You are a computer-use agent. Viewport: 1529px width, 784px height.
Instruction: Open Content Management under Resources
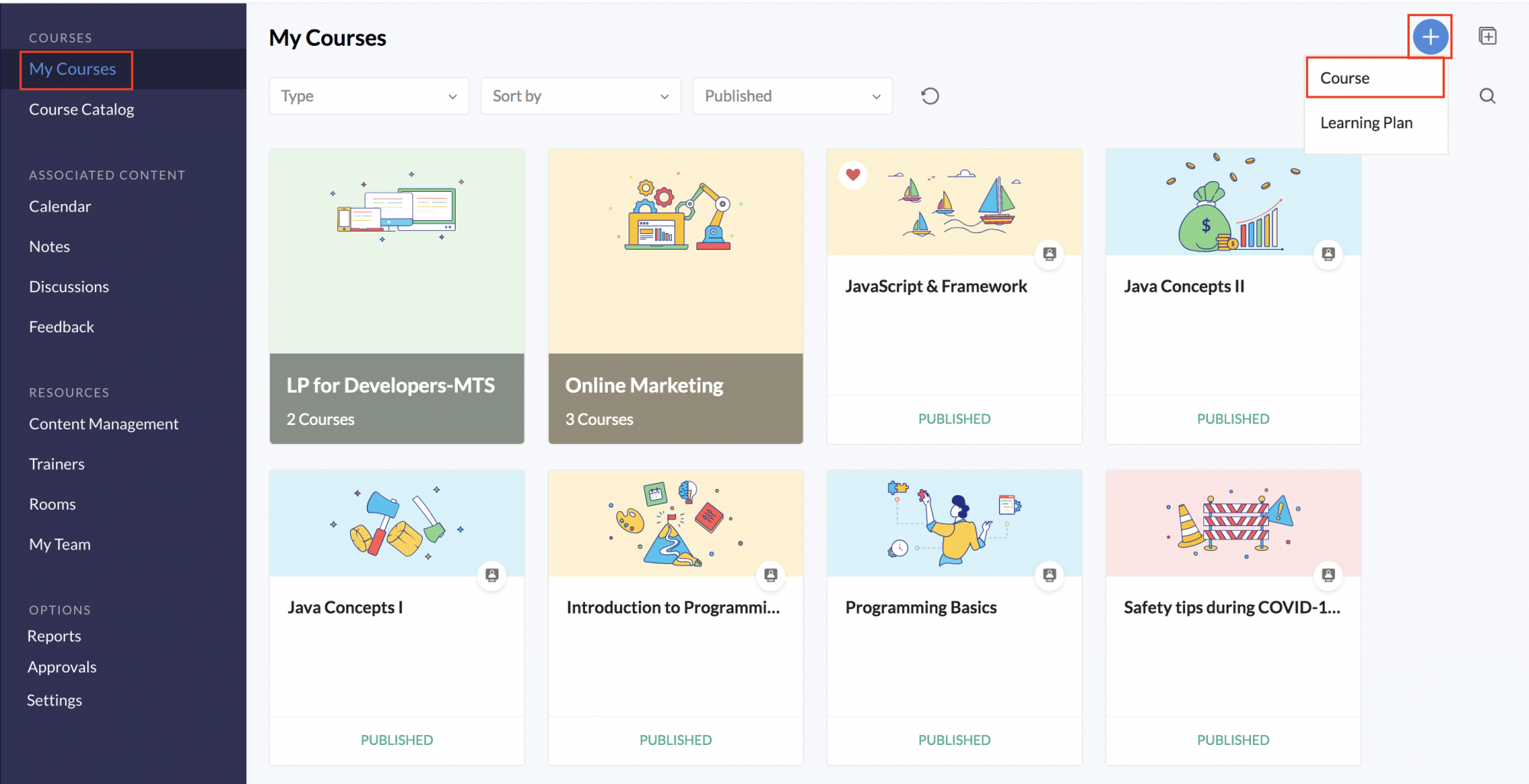pyautogui.click(x=104, y=424)
